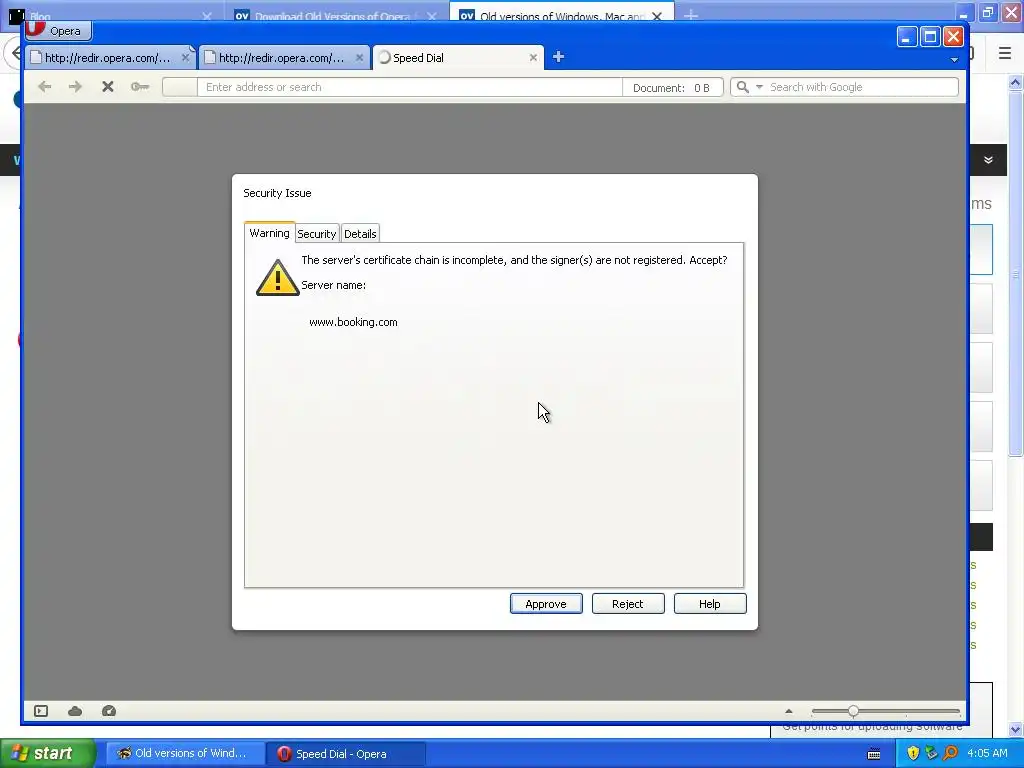Click the Opera Link cloud icon
The image size is (1024, 768).
tap(75, 711)
